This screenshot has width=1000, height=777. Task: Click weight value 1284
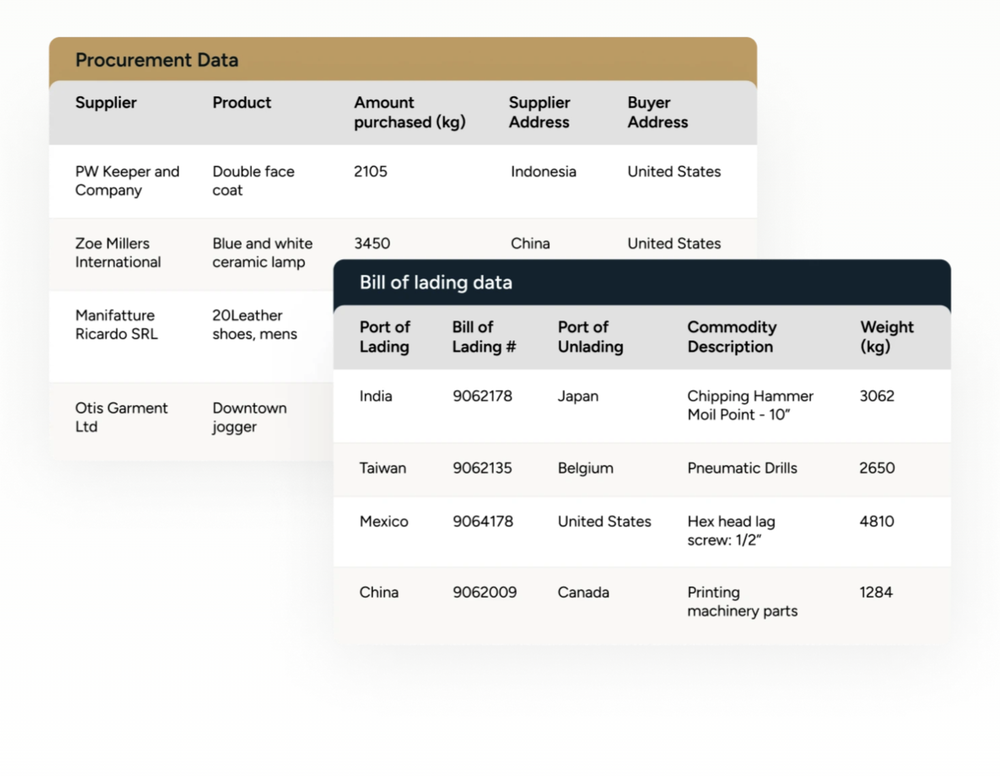coord(876,593)
